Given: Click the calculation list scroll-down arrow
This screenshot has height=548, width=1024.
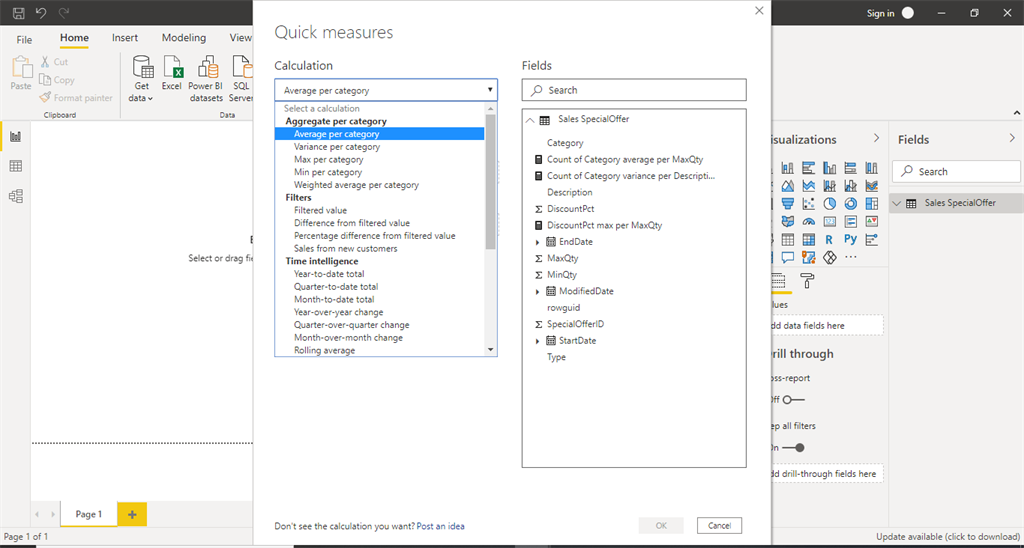Looking at the screenshot, I should [x=490, y=350].
